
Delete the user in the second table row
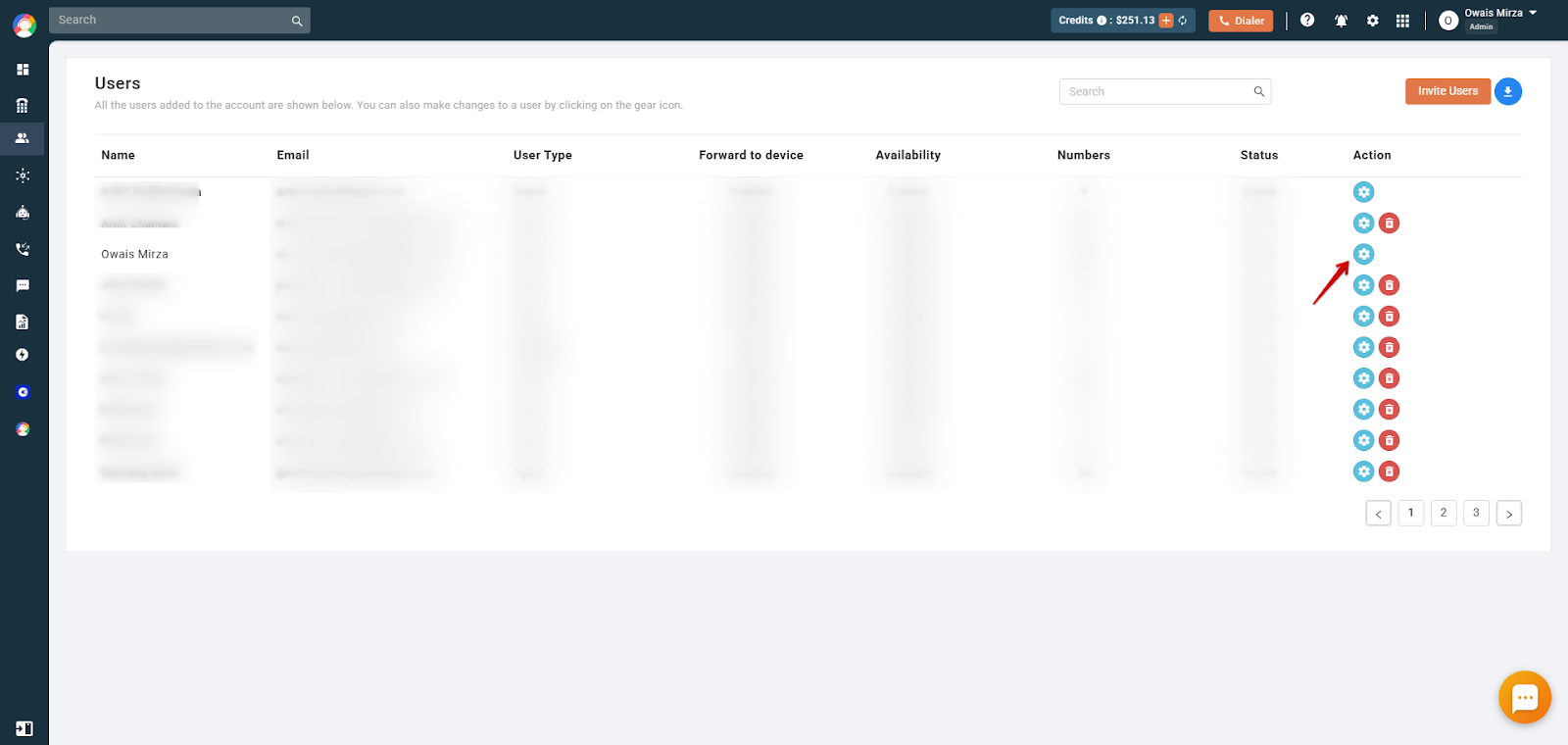coord(1389,223)
